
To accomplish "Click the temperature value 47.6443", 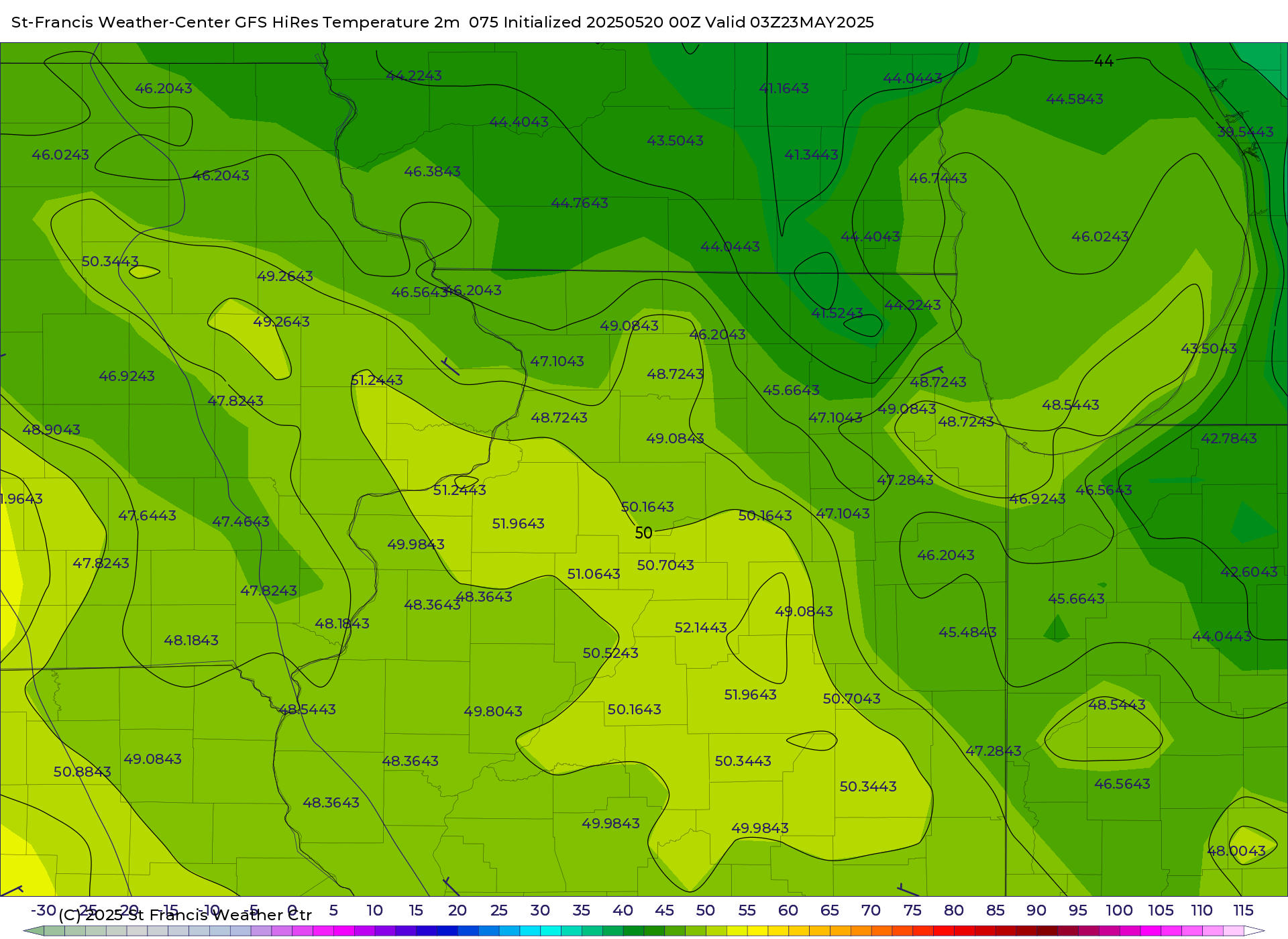I will click(147, 516).
